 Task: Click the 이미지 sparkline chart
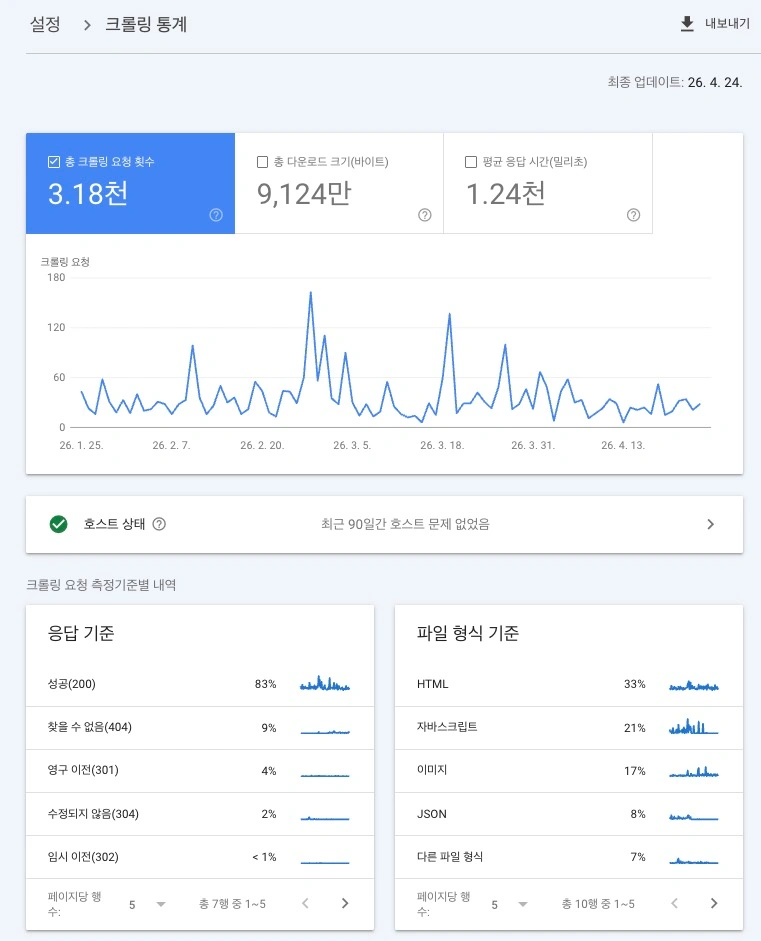pos(694,771)
